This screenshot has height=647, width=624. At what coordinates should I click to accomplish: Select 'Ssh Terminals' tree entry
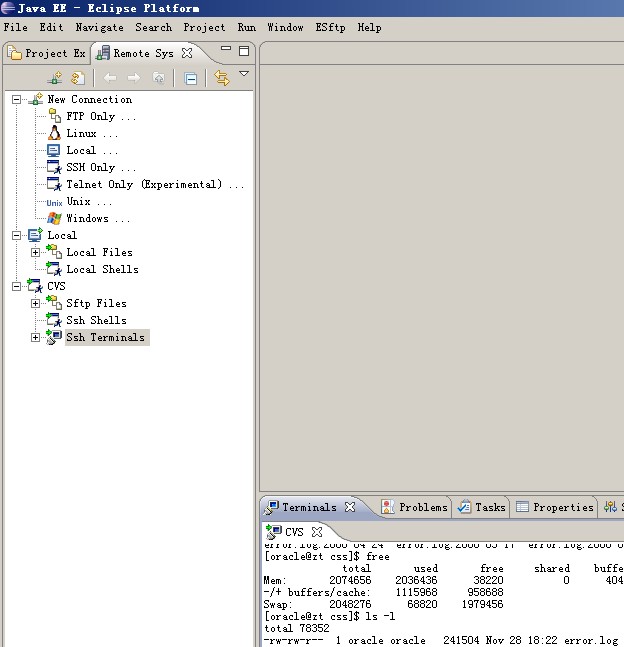tap(106, 337)
